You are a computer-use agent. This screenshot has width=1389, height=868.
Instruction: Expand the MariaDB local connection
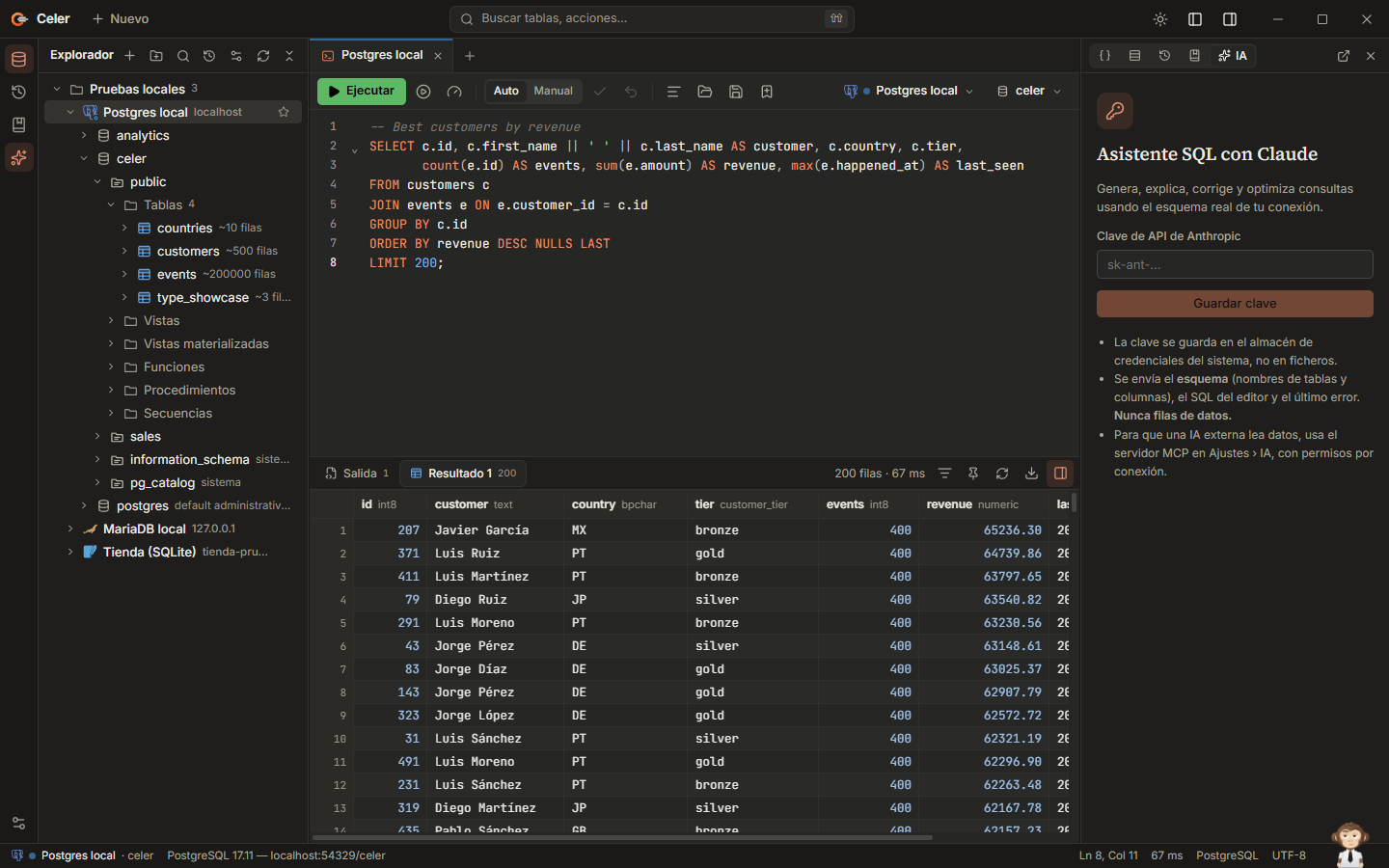(70, 529)
